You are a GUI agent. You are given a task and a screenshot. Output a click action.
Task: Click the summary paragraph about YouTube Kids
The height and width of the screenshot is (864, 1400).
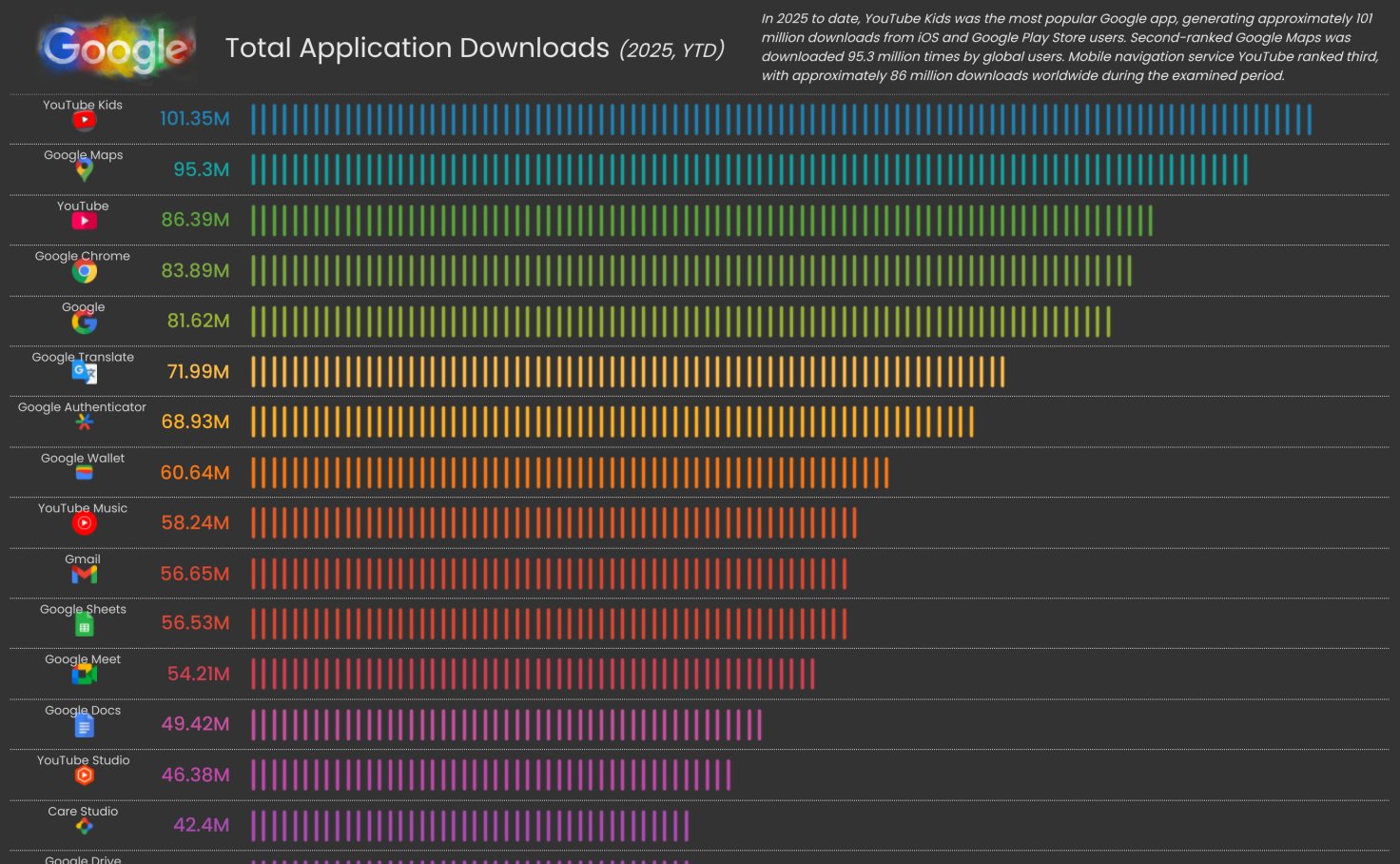click(x=1070, y=47)
